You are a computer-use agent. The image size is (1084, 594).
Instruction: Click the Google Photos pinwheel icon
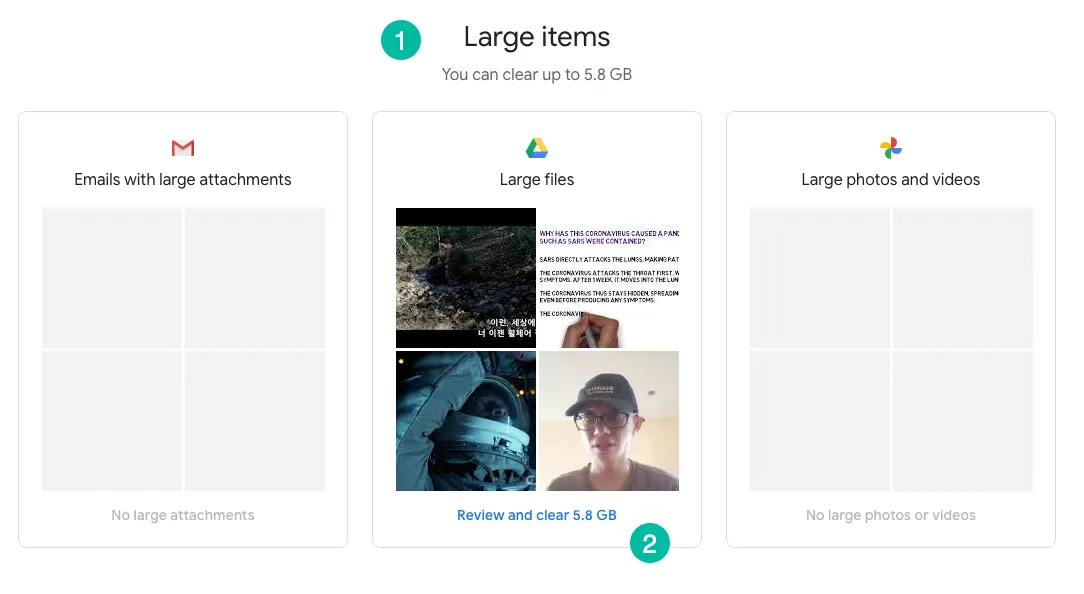(890, 148)
